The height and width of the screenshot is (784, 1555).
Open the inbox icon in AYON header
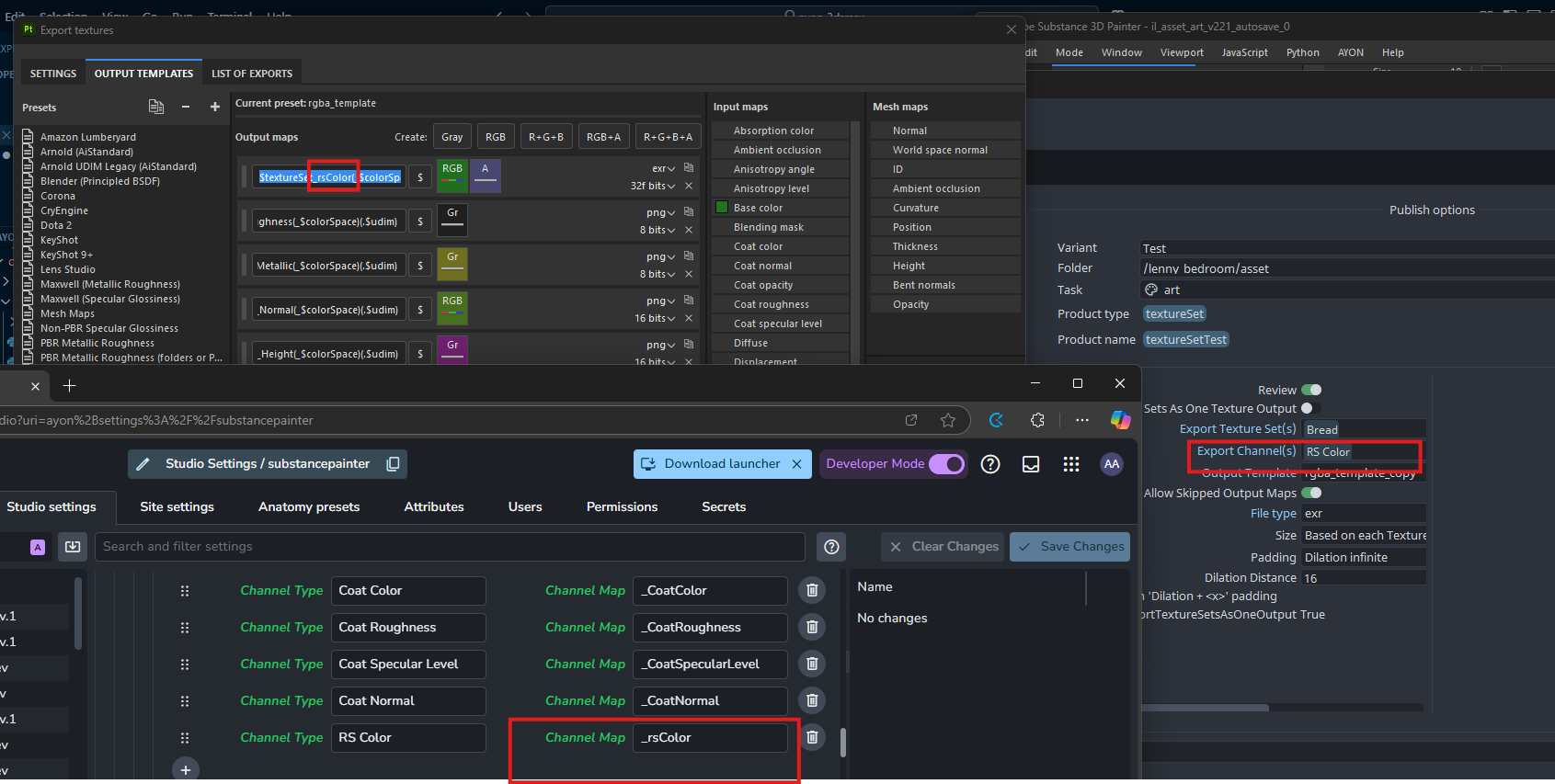pos(1031,464)
